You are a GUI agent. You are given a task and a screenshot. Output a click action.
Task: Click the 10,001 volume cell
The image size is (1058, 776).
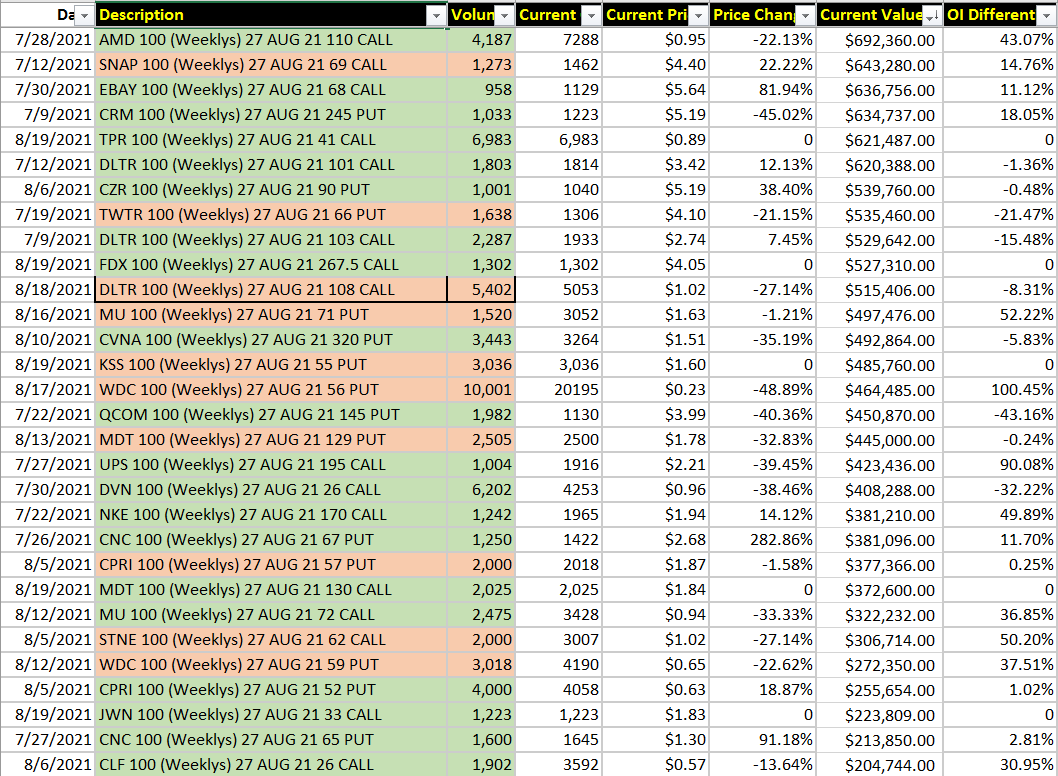click(x=481, y=389)
